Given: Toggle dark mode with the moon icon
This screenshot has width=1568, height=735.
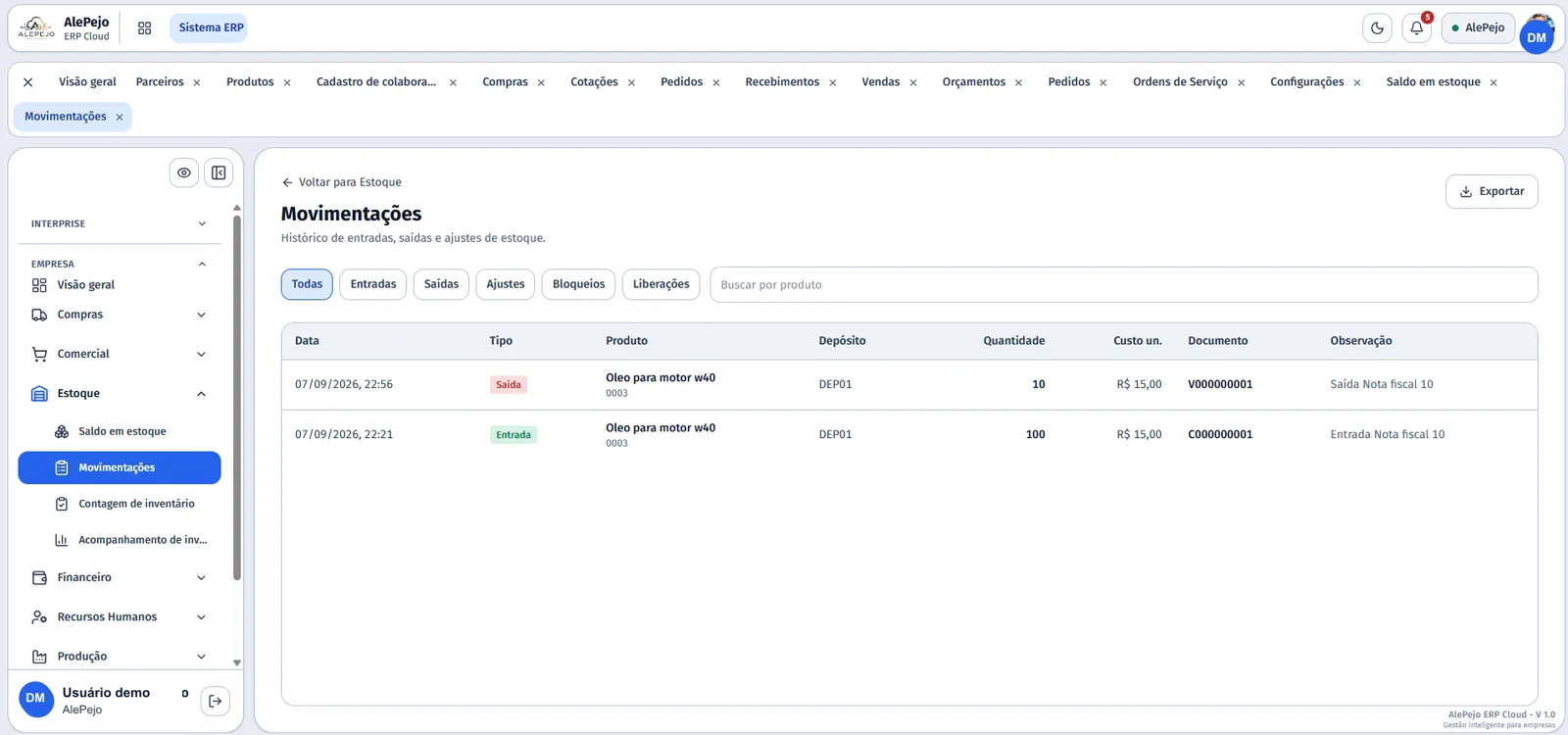Looking at the screenshot, I should [1377, 28].
